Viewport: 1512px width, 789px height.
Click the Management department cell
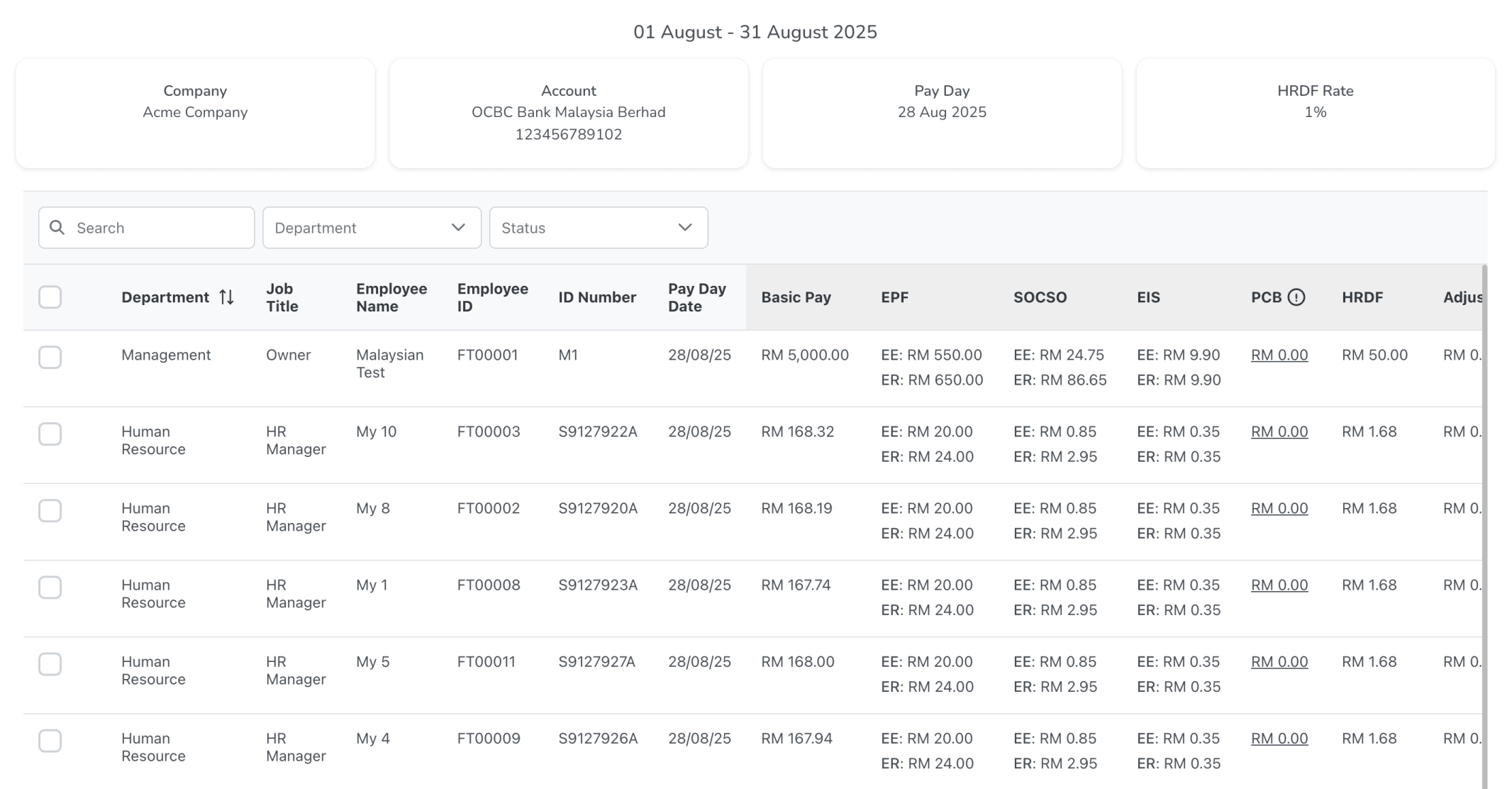[x=166, y=355]
